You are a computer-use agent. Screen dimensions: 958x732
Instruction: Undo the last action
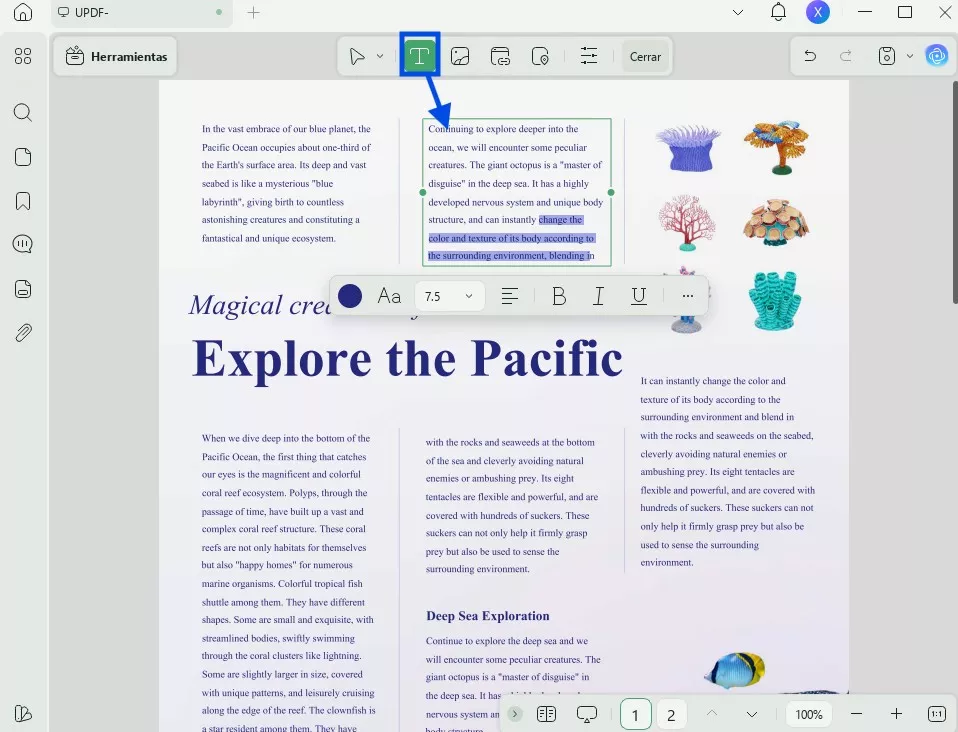[x=810, y=56]
